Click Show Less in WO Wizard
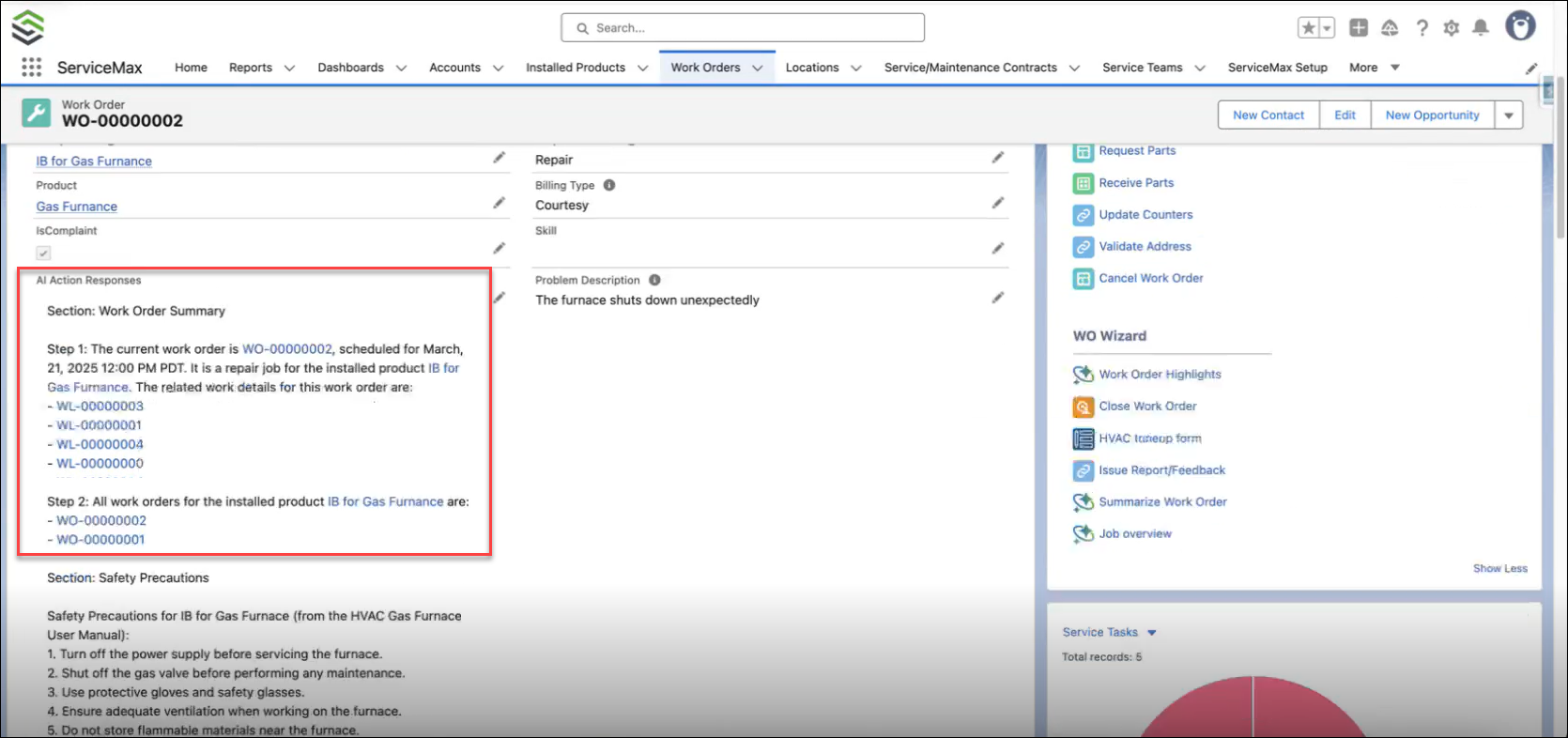 1499,568
